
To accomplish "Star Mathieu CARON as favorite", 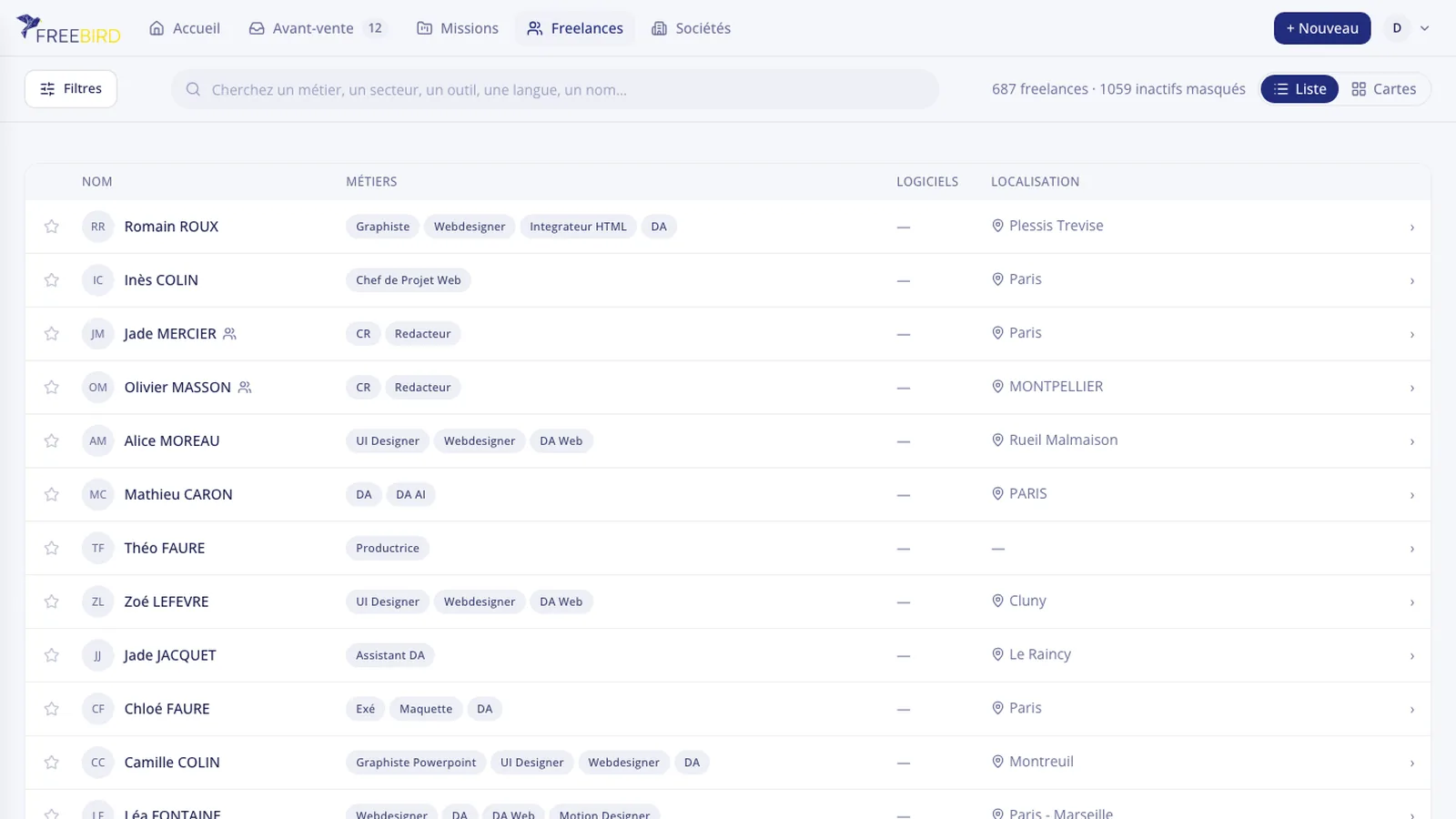I will click(52, 495).
